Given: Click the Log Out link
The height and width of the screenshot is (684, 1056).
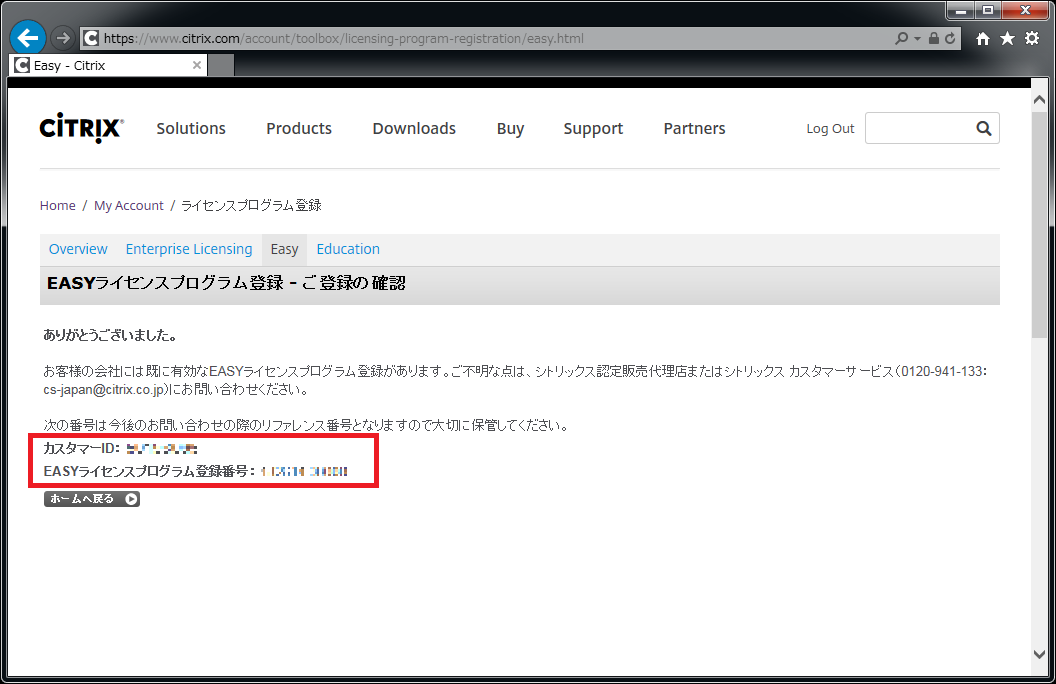Looking at the screenshot, I should click(x=830, y=128).
